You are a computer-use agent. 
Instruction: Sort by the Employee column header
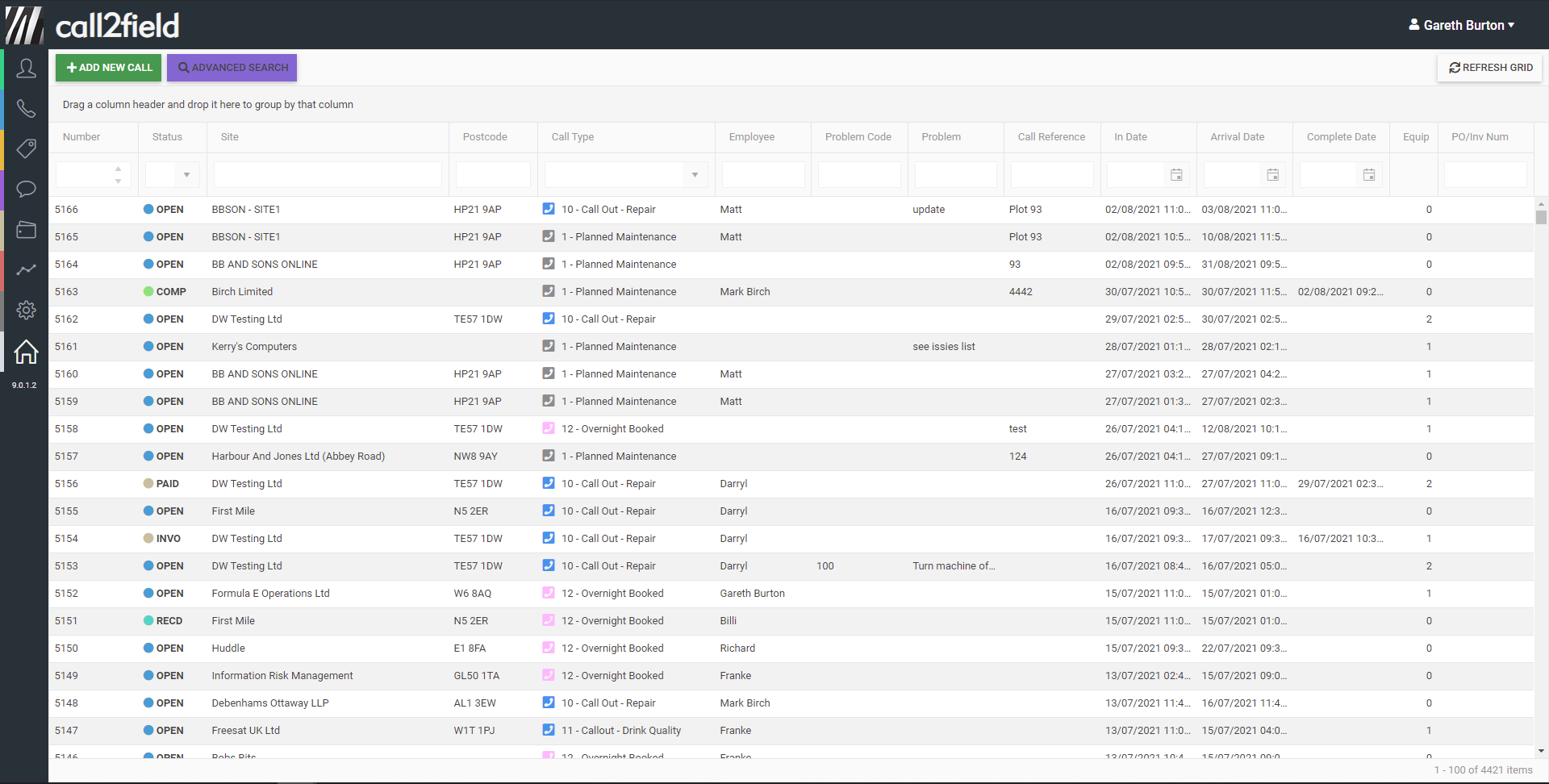pyautogui.click(x=751, y=137)
